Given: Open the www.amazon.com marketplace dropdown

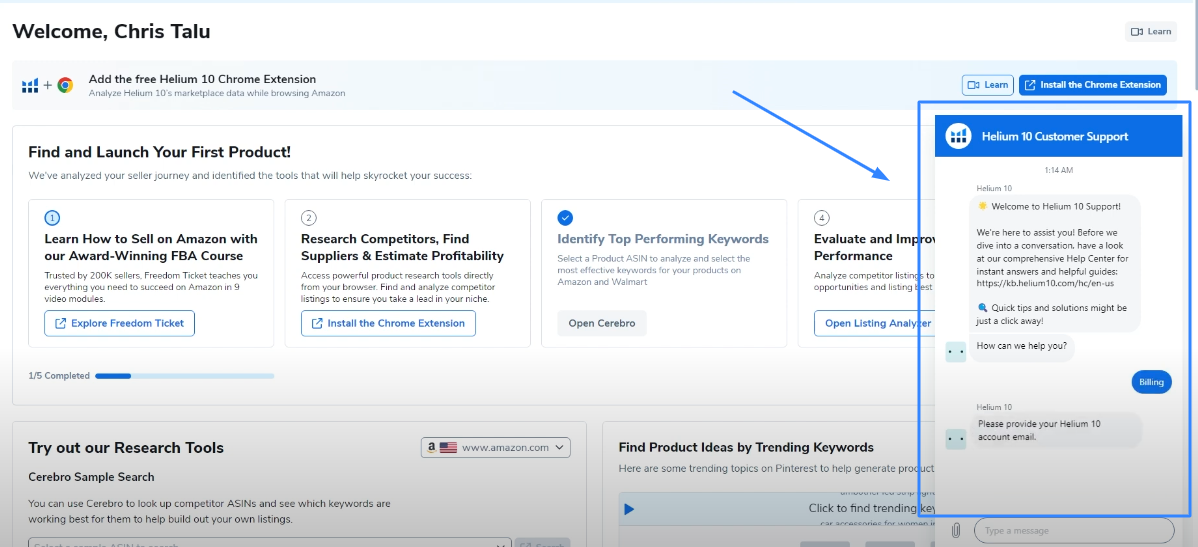Looking at the screenshot, I should click(x=496, y=448).
